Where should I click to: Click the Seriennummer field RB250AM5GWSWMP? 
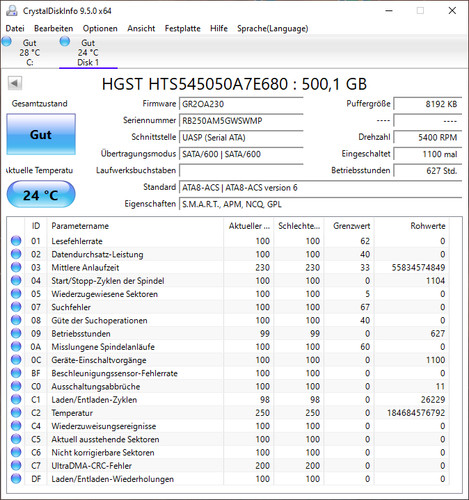[241, 121]
